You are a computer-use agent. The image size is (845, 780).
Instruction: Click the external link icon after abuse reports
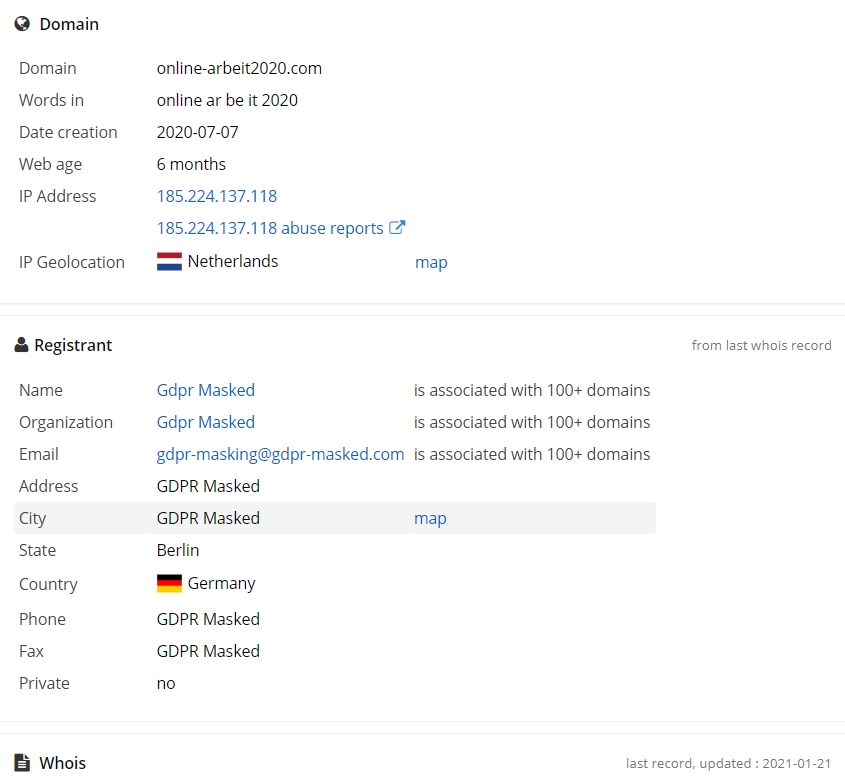point(397,227)
